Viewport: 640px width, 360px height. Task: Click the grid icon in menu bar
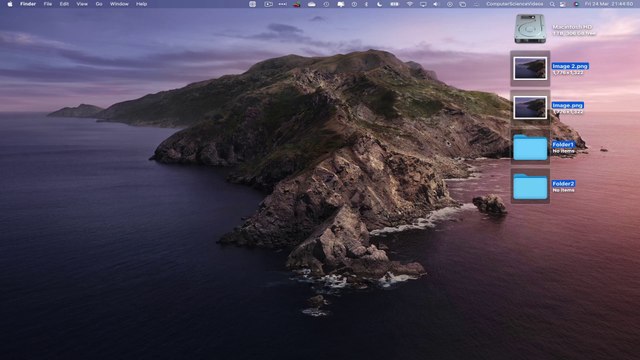coord(253,4)
